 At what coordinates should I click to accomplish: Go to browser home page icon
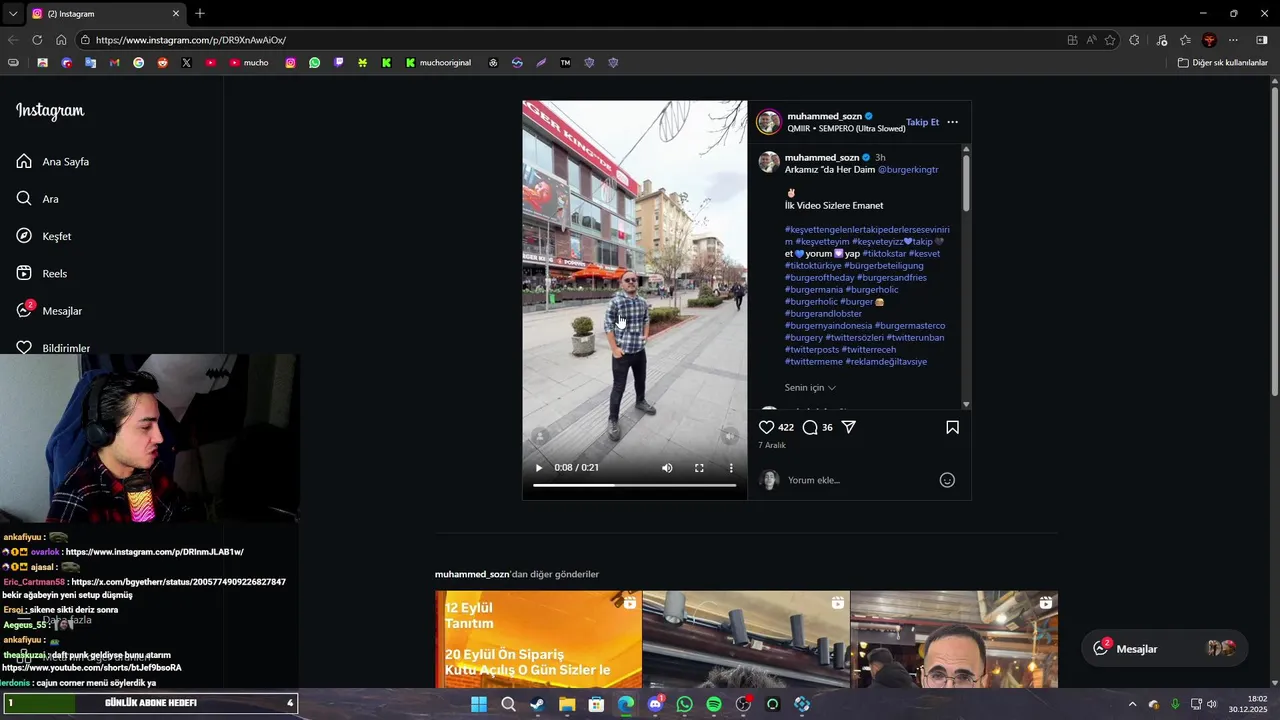61,40
